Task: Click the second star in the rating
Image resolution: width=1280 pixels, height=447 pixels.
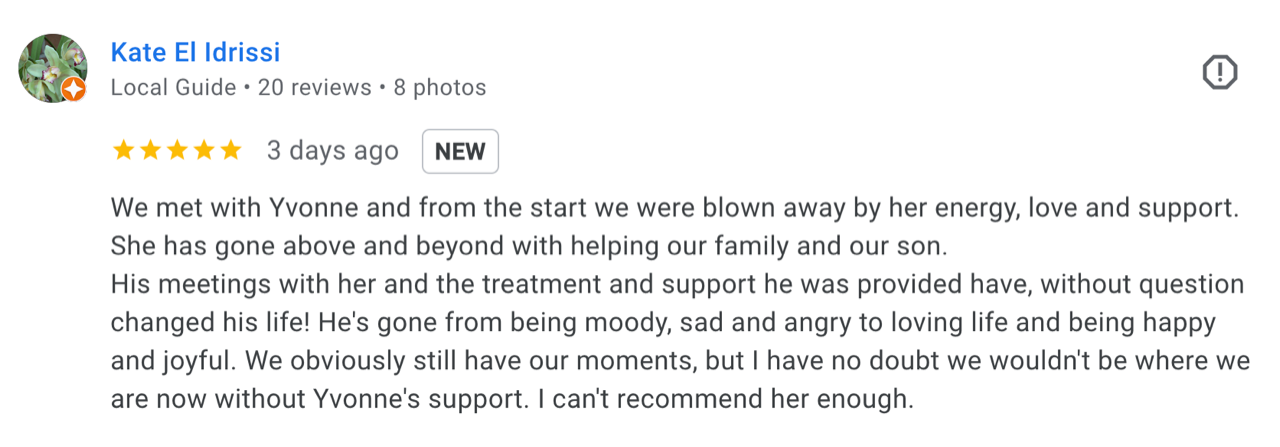Action: (x=150, y=151)
